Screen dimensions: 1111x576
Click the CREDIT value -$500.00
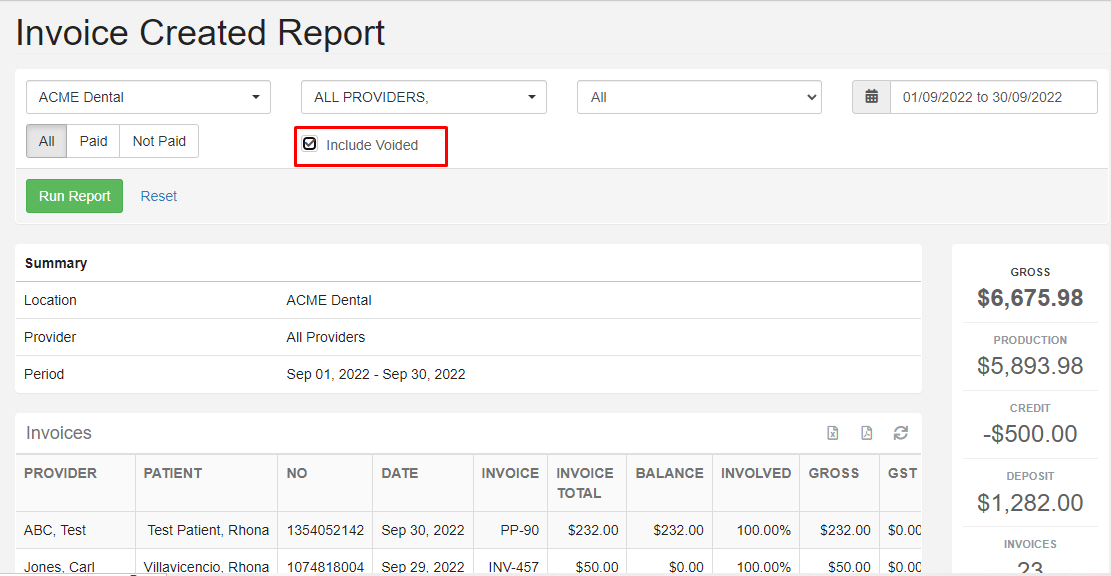coord(1030,434)
